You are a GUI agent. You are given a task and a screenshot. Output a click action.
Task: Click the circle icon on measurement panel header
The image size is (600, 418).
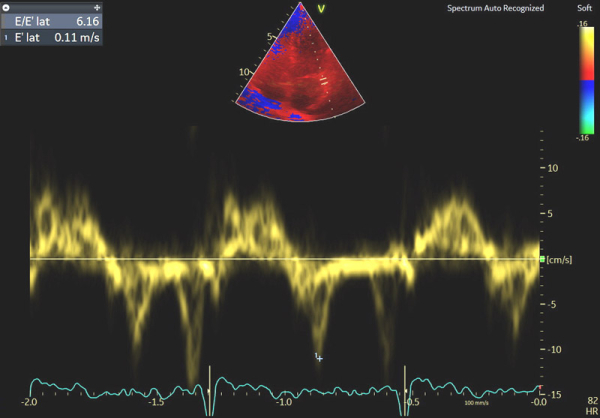(7, 6)
